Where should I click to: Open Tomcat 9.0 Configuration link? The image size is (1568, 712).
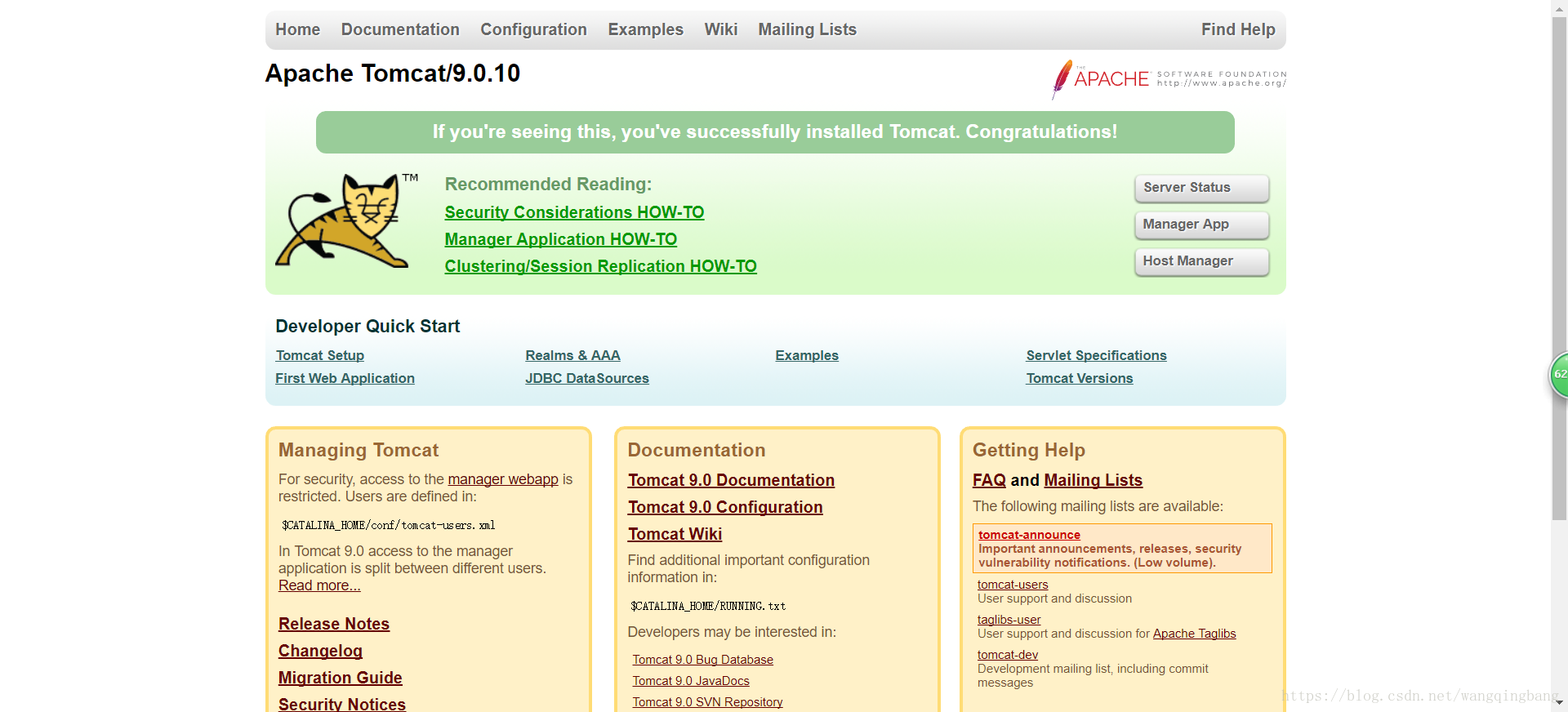click(x=725, y=507)
